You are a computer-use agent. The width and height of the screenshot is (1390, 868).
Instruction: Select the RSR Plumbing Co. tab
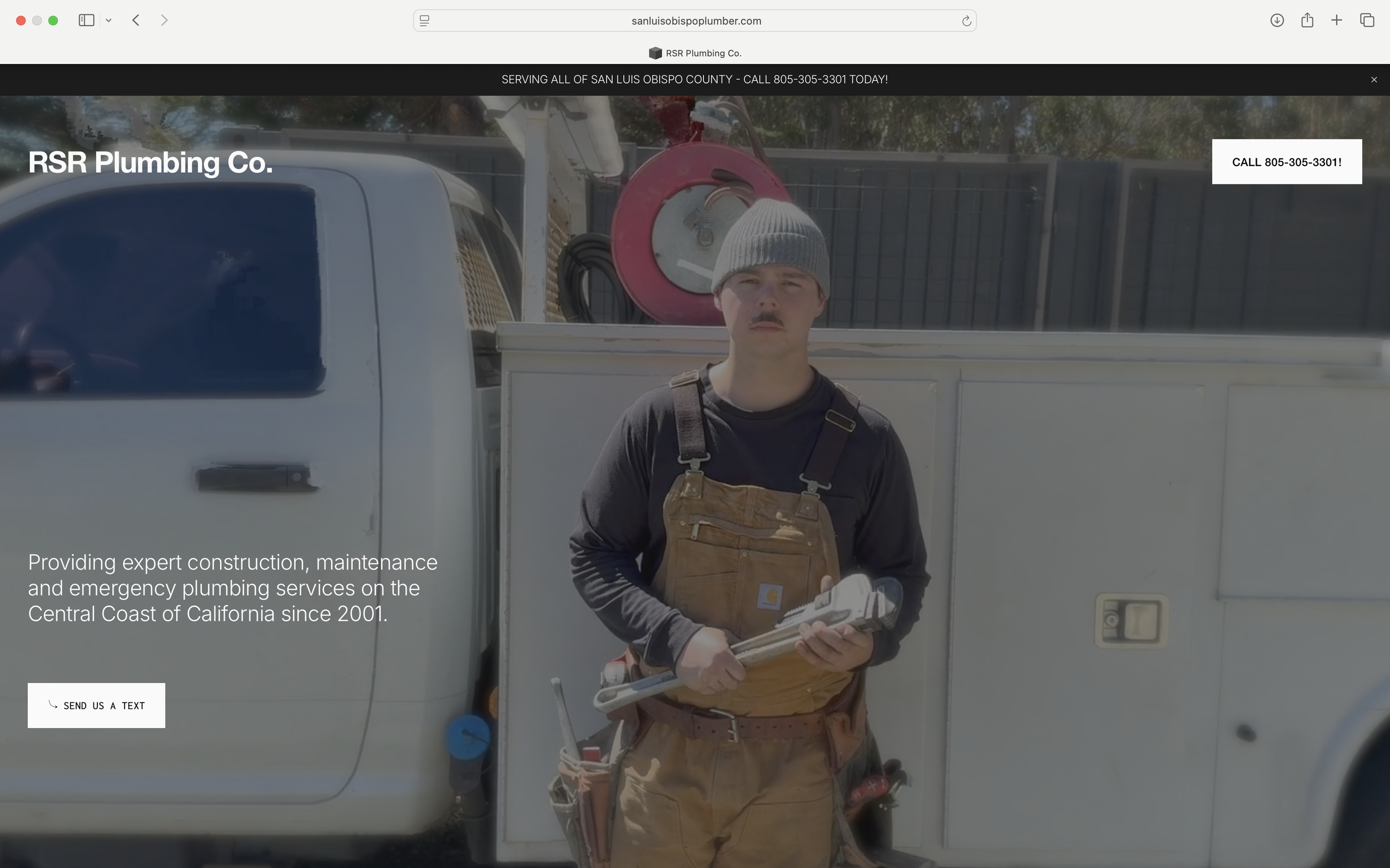click(x=703, y=53)
